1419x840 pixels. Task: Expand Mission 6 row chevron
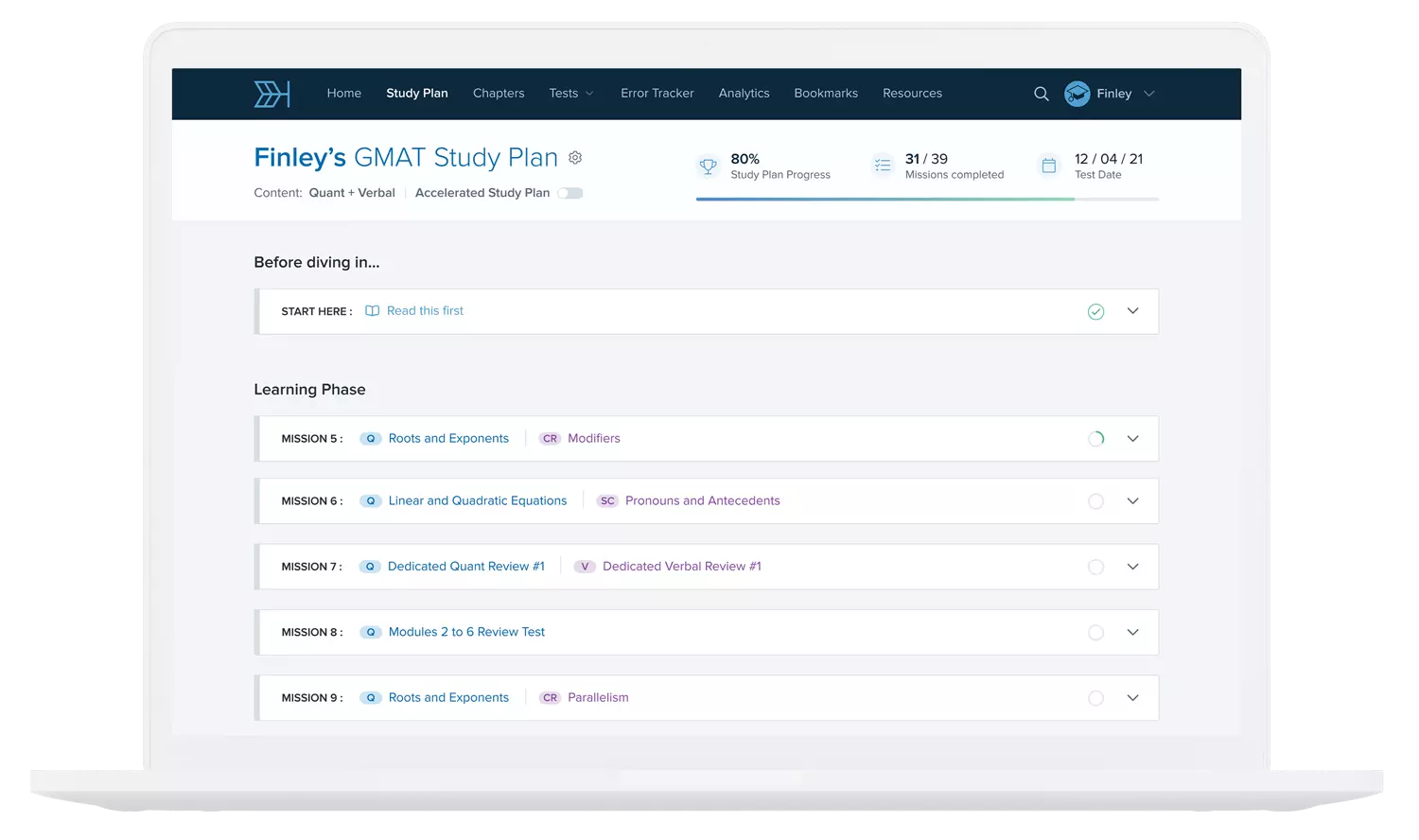click(x=1132, y=501)
